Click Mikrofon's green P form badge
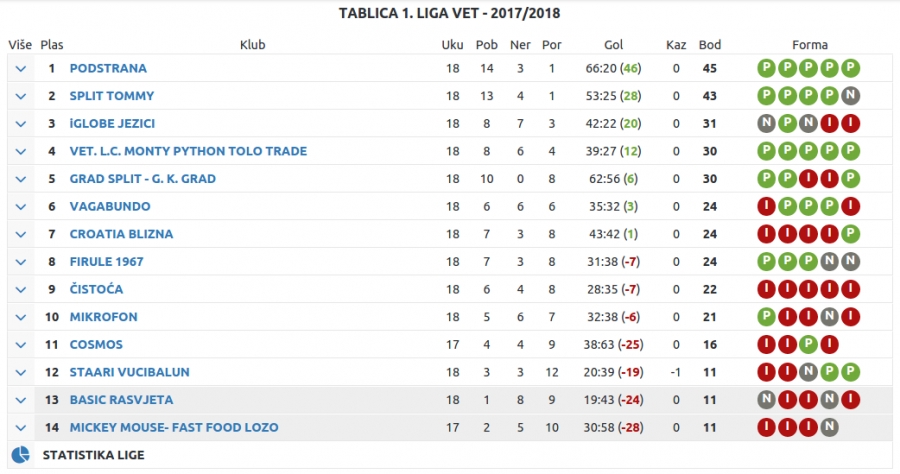 pyautogui.click(x=766, y=317)
